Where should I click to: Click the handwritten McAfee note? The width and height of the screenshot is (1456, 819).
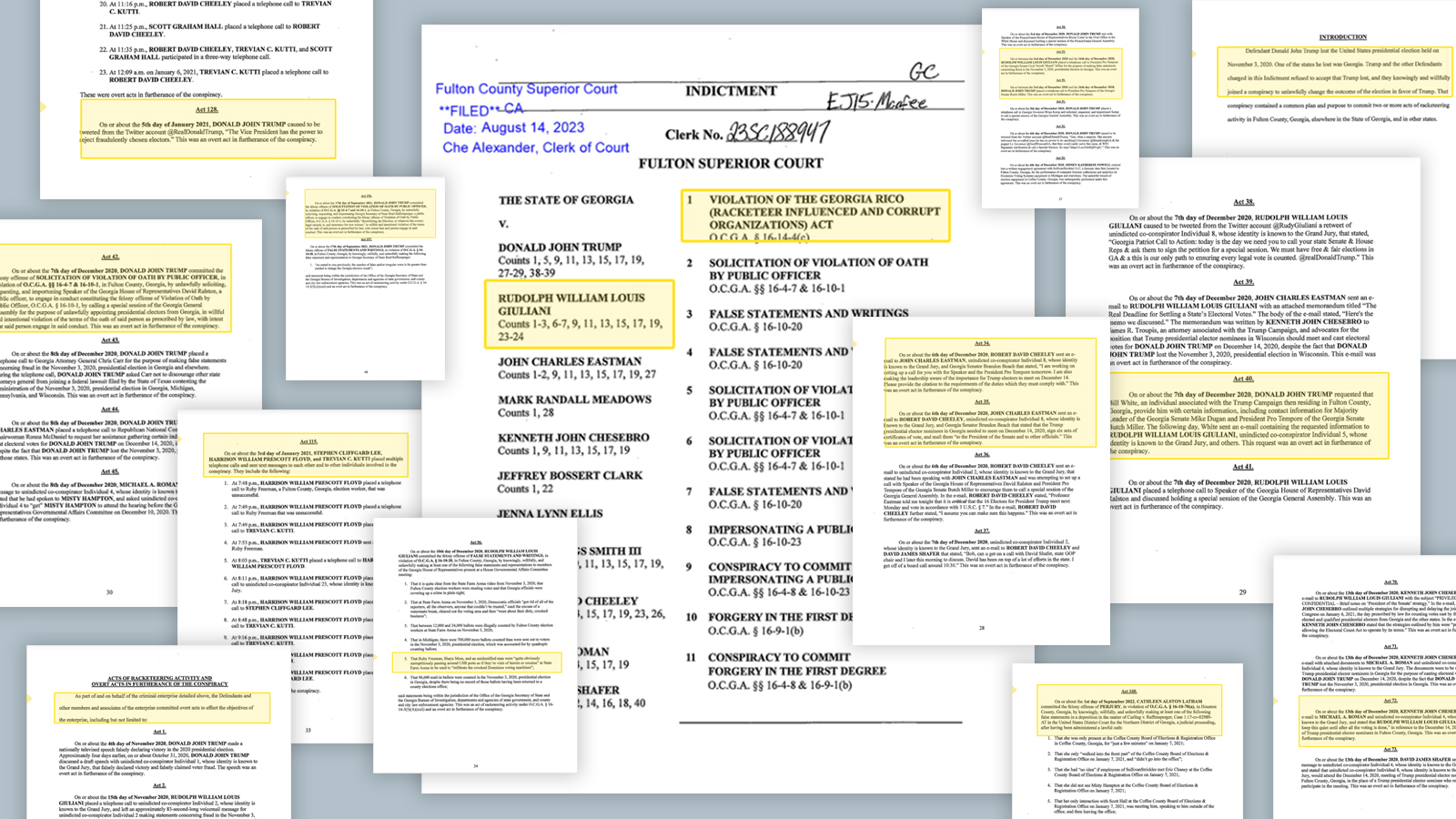click(875, 102)
